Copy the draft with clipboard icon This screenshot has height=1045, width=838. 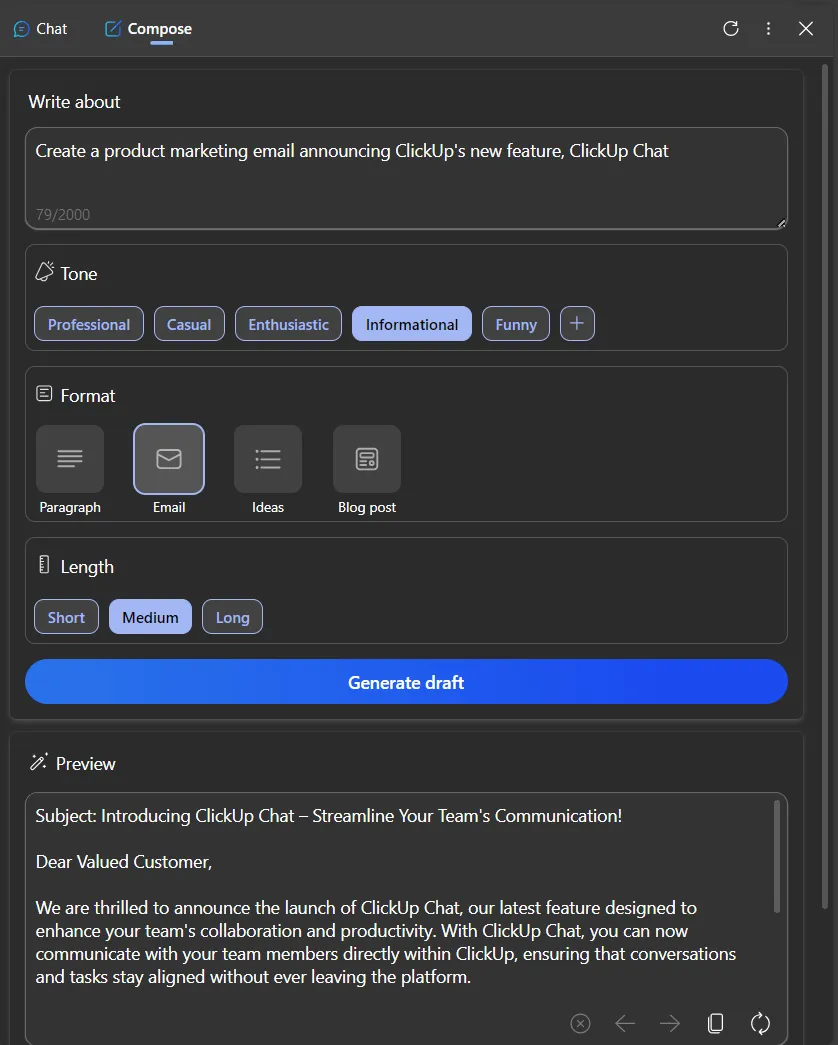click(x=715, y=1023)
